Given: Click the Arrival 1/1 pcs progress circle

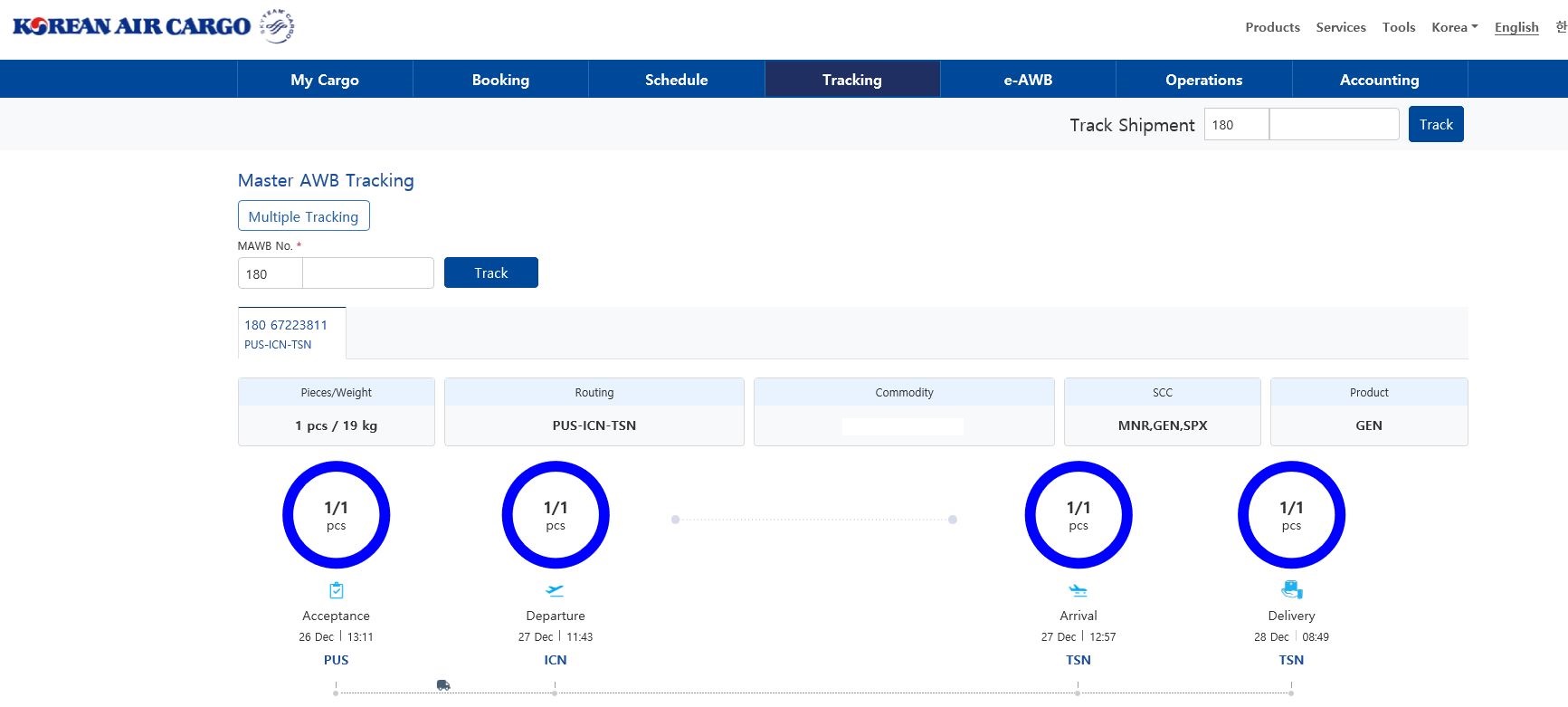Looking at the screenshot, I should 1079,515.
